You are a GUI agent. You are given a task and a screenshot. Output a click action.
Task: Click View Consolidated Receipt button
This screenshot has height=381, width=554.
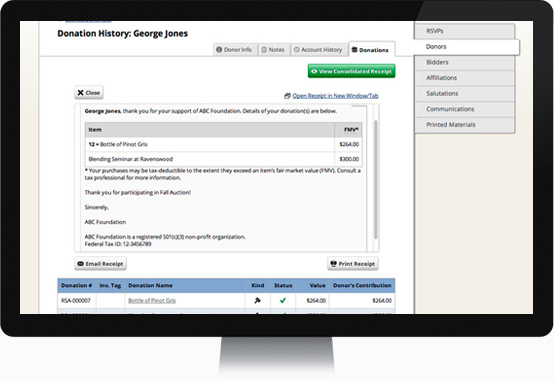click(x=352, y=71)
